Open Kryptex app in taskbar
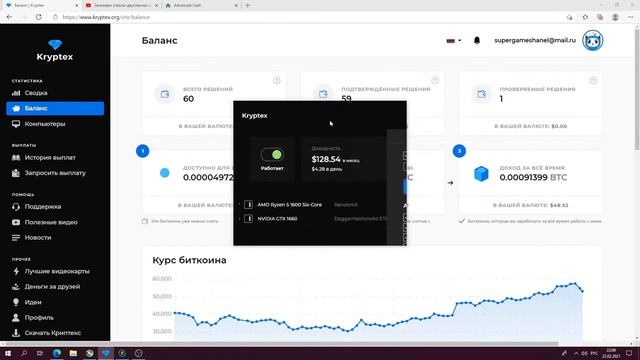 point(106,353)
